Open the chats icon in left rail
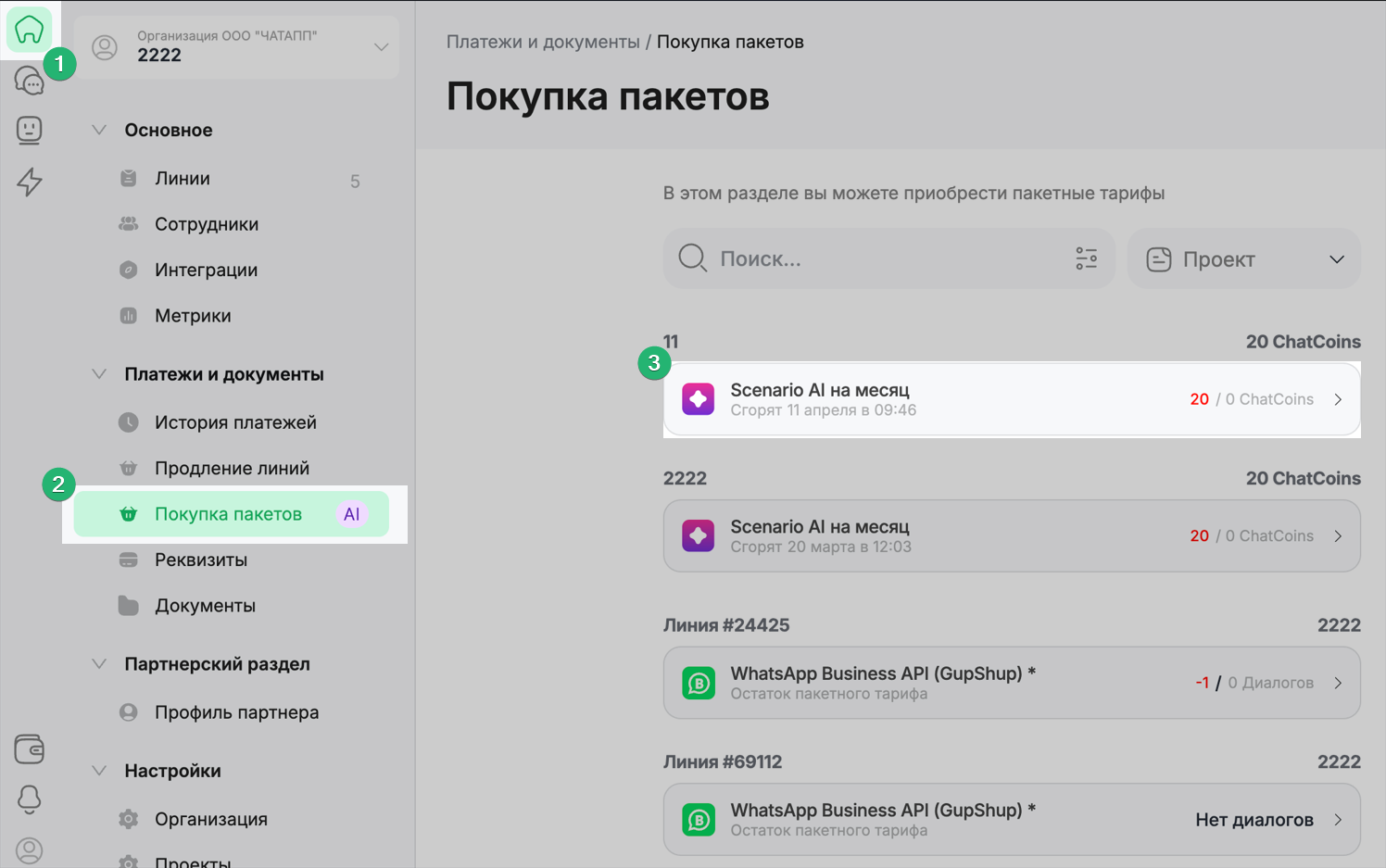Image resolution: width=1386 pixels, height=868 pixels. click(29, 82)
